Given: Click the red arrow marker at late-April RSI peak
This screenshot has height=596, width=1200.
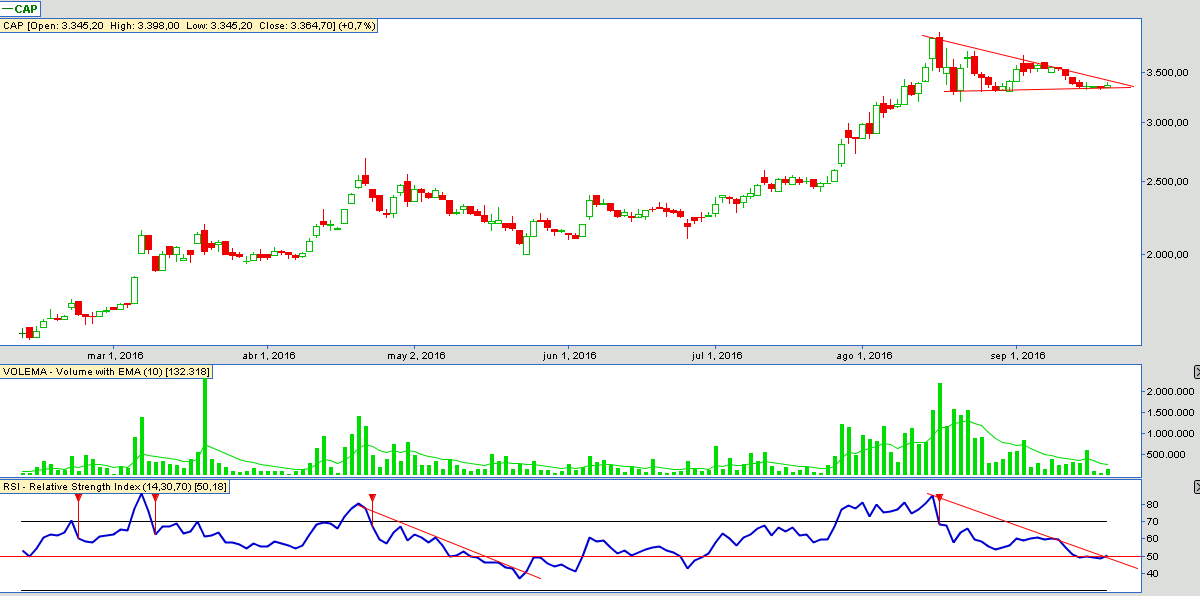Looking at the screenshot, I should coord(372,498).
